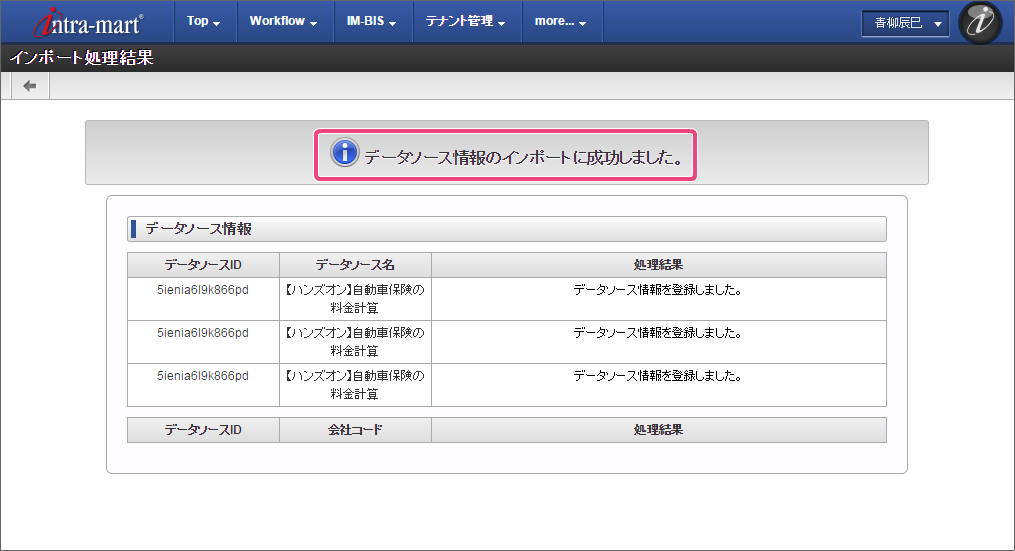Image resolution: width=1015 pixels, height=551 pixels.
Task: Select first row ID 5ienia6l9k866pd
Action: tap(203, 290)
